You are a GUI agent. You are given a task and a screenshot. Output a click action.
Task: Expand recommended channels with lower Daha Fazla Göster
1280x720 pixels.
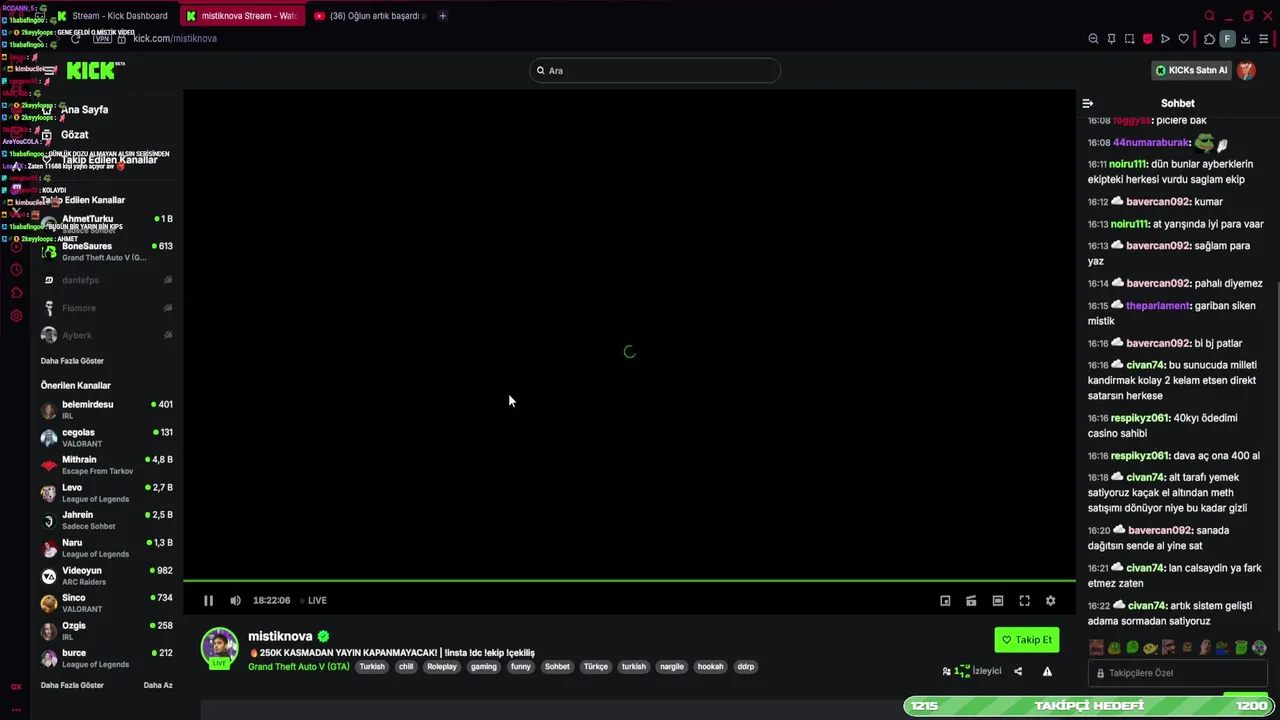coord(72,686)
